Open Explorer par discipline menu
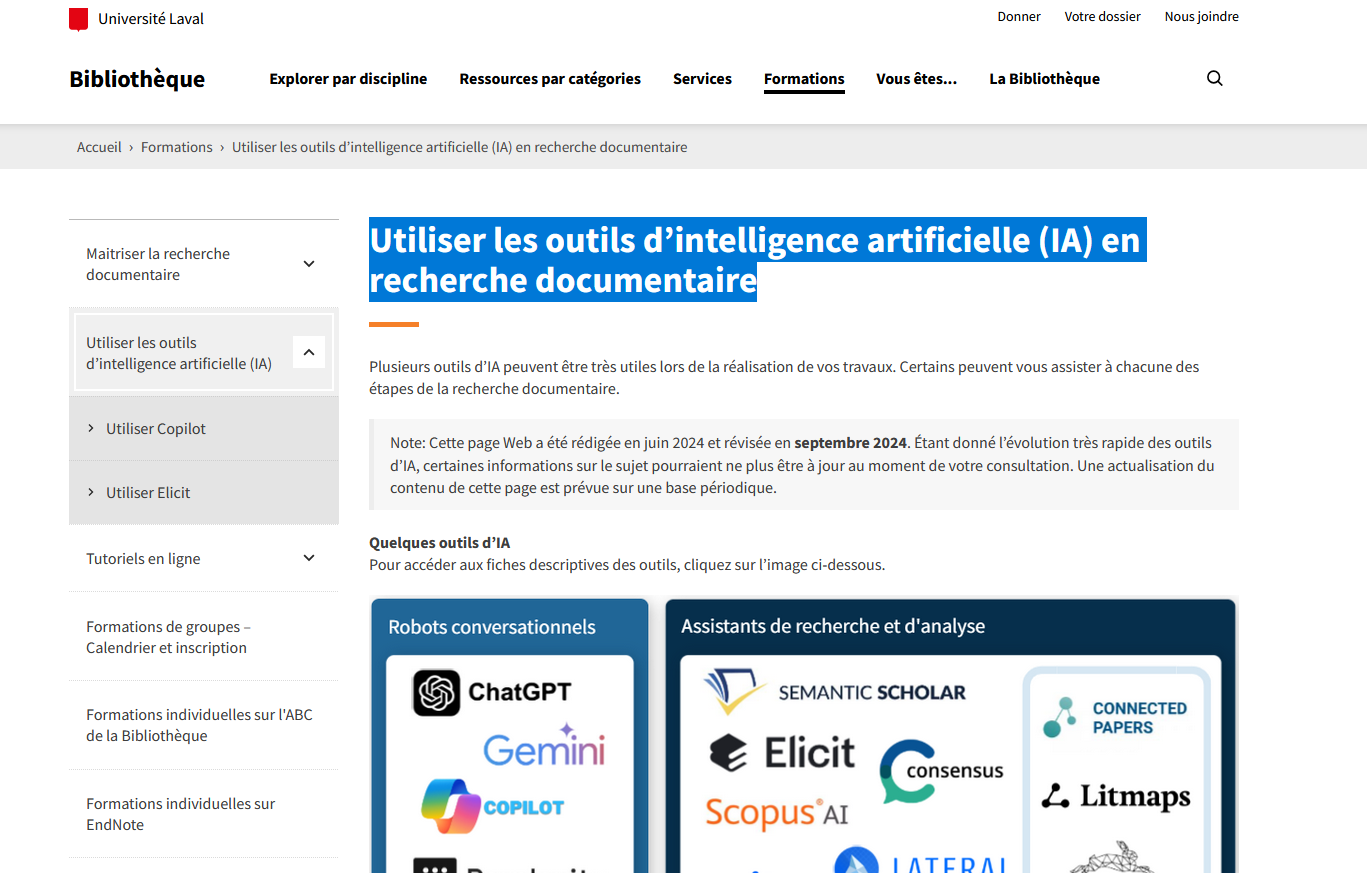 pos(348,79)
